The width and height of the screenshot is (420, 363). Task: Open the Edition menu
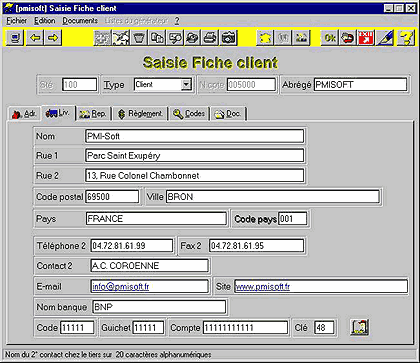[x=45, y=21]
